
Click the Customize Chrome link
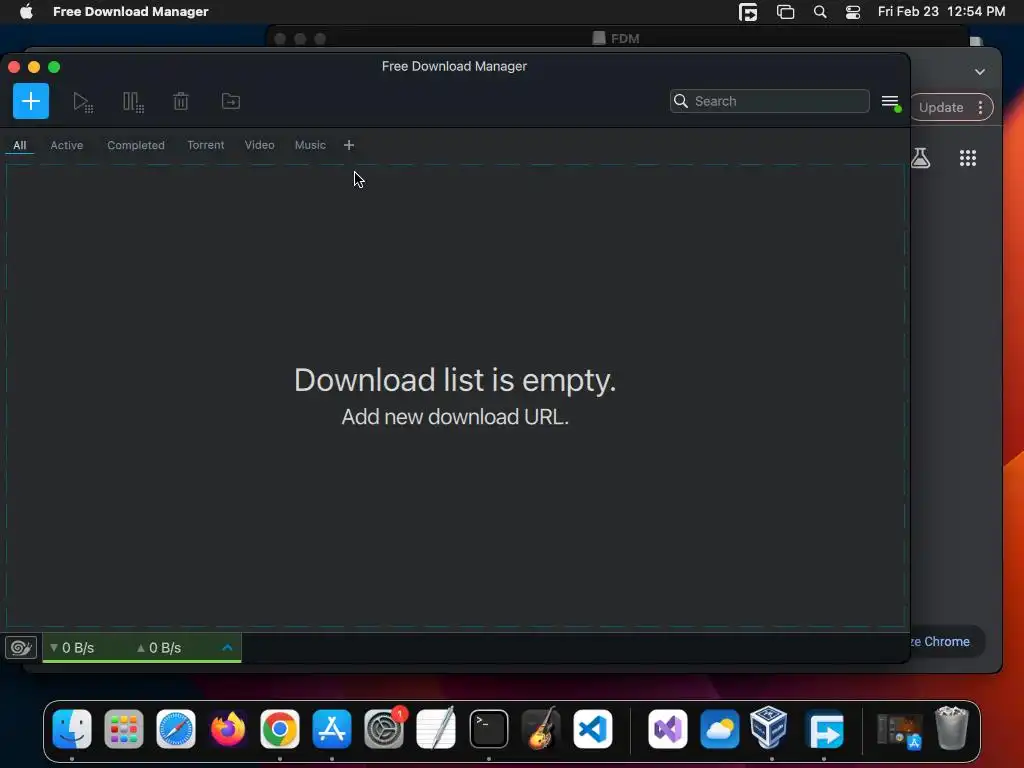[940, 642]
